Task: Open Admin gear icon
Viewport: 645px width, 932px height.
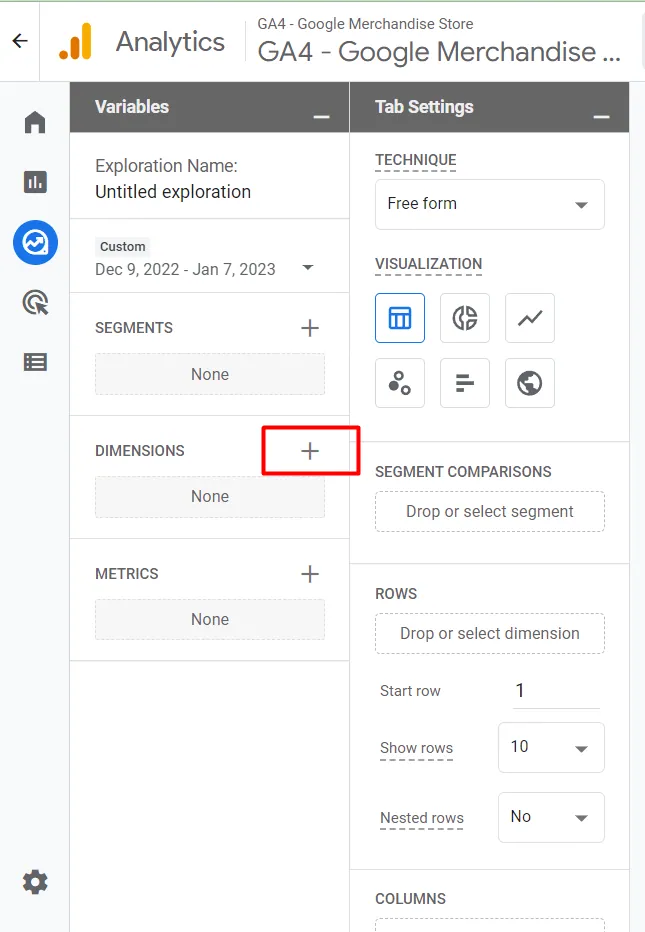Action: [35, 882]
